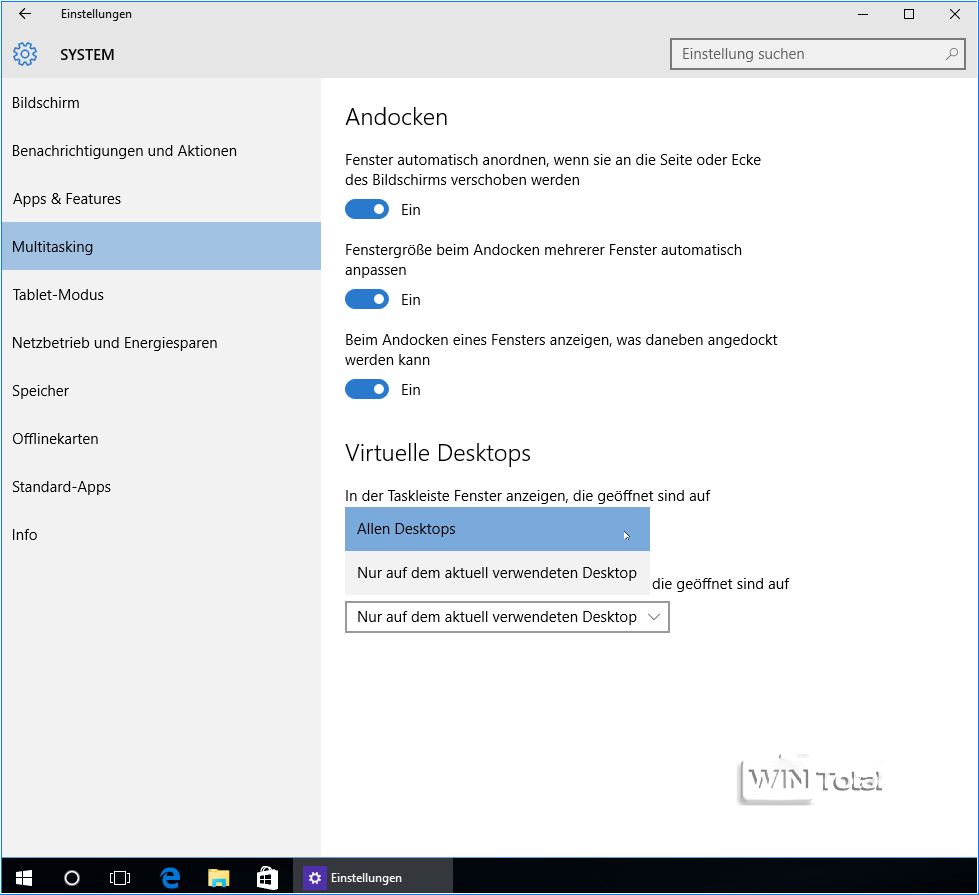Open the Store from taskbar

pyautogui.click(x=267, y=877)
